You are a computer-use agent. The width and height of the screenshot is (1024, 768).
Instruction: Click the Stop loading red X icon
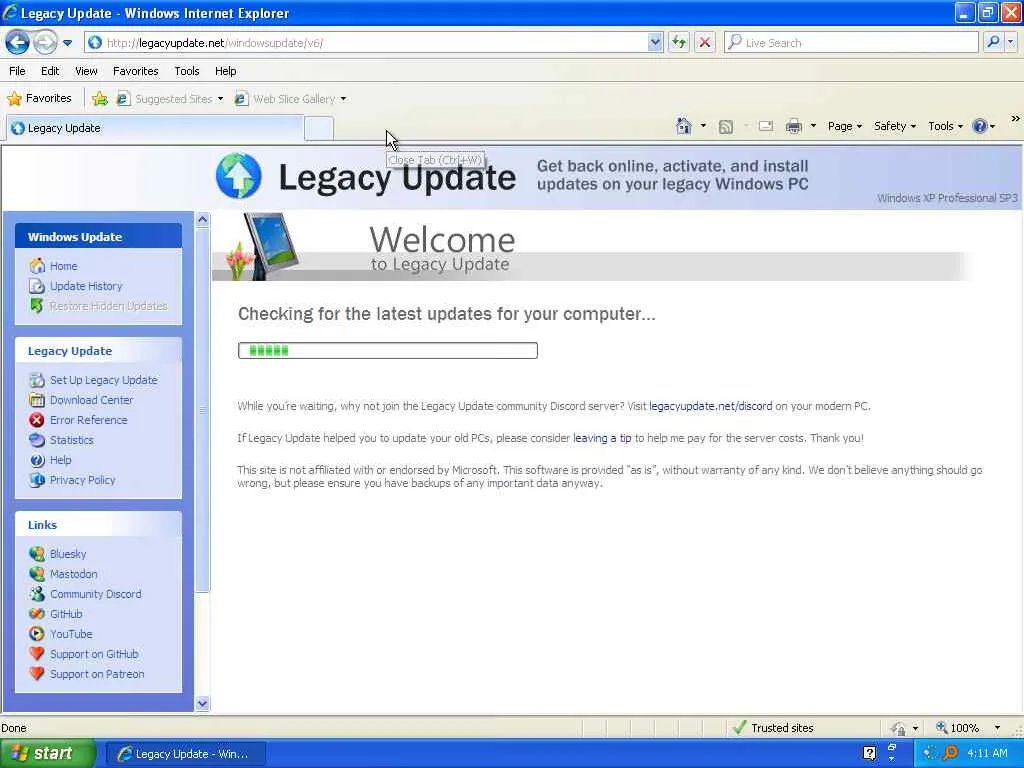pos(705,43)
